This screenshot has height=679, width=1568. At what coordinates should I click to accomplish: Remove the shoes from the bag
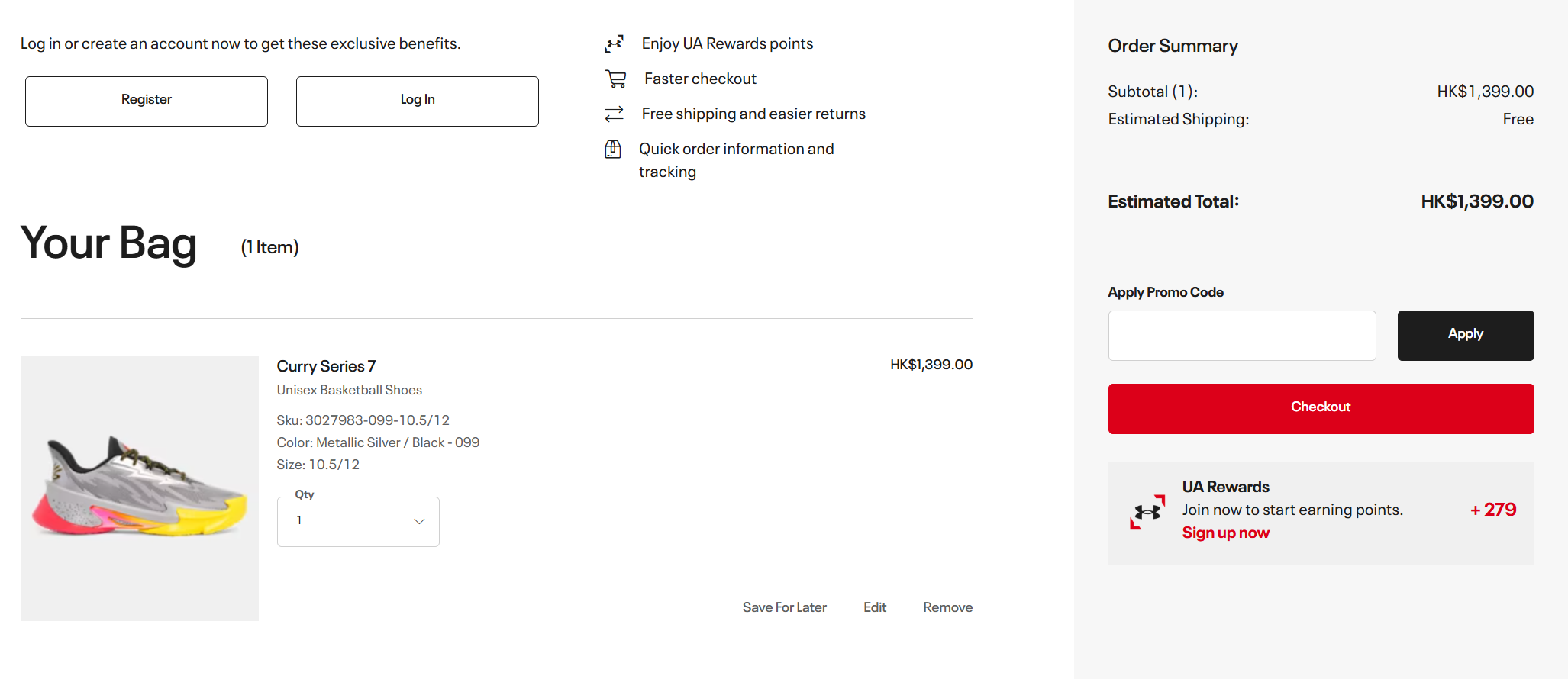pos(947,607)
